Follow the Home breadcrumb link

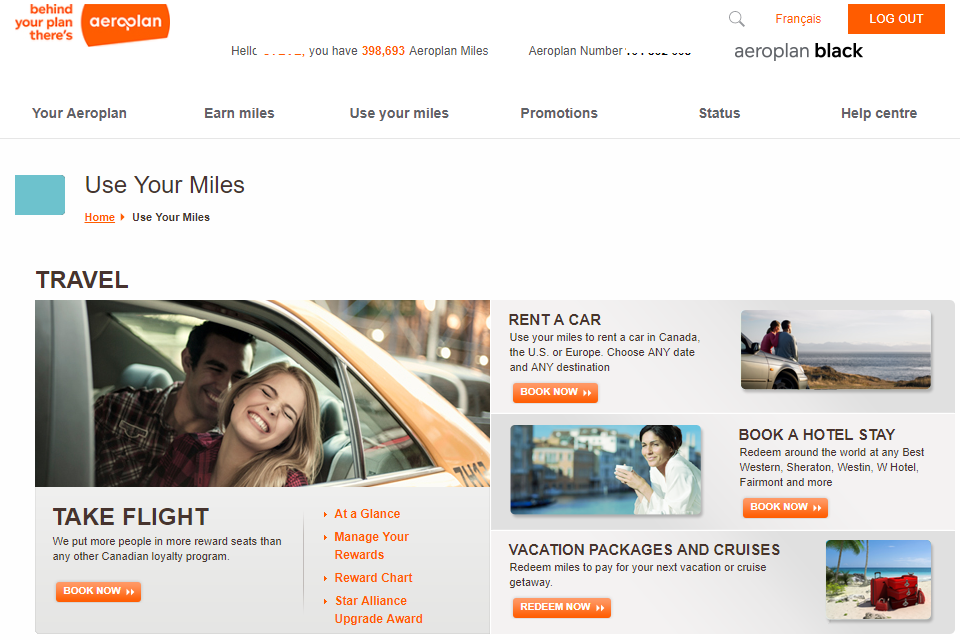pyautogui.click(x=99, y=217)
